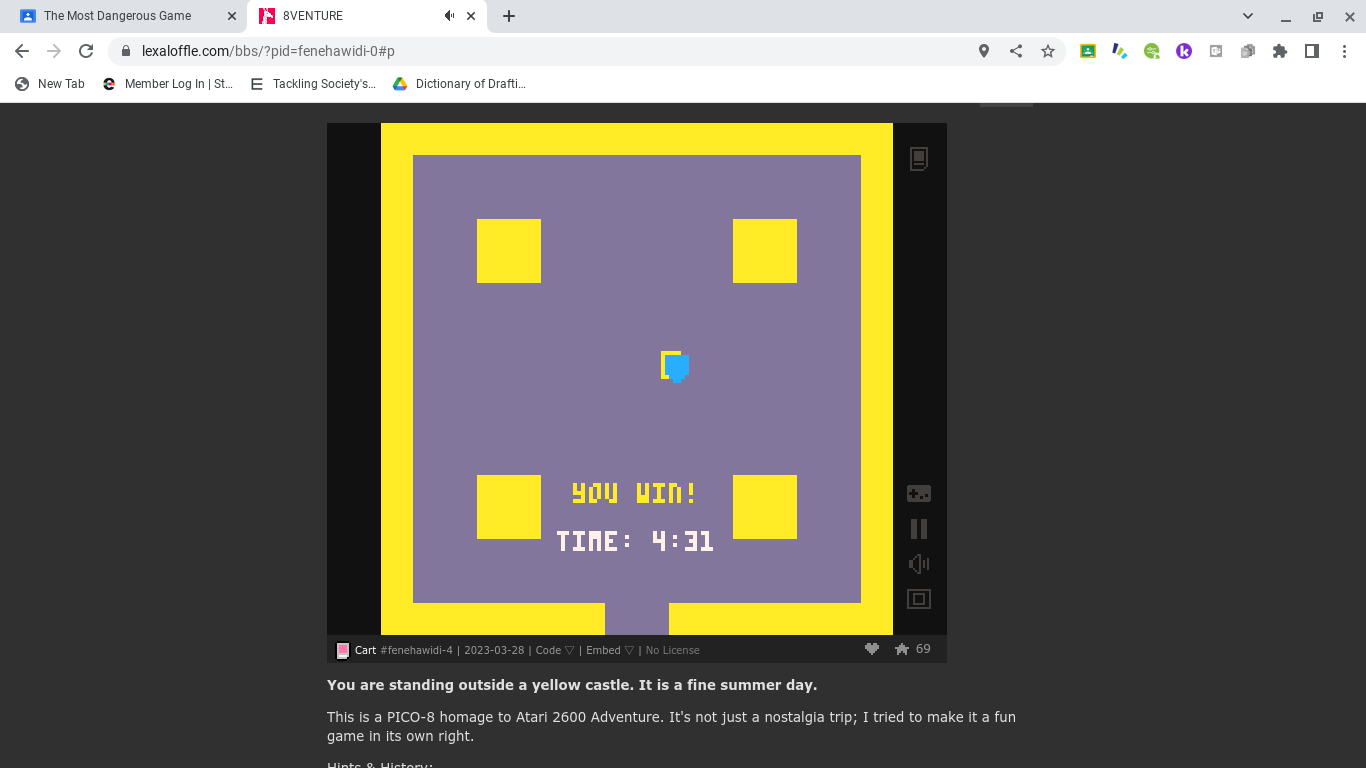
Task: Open the purple K extension icon
Action: tap(1184, 51)
